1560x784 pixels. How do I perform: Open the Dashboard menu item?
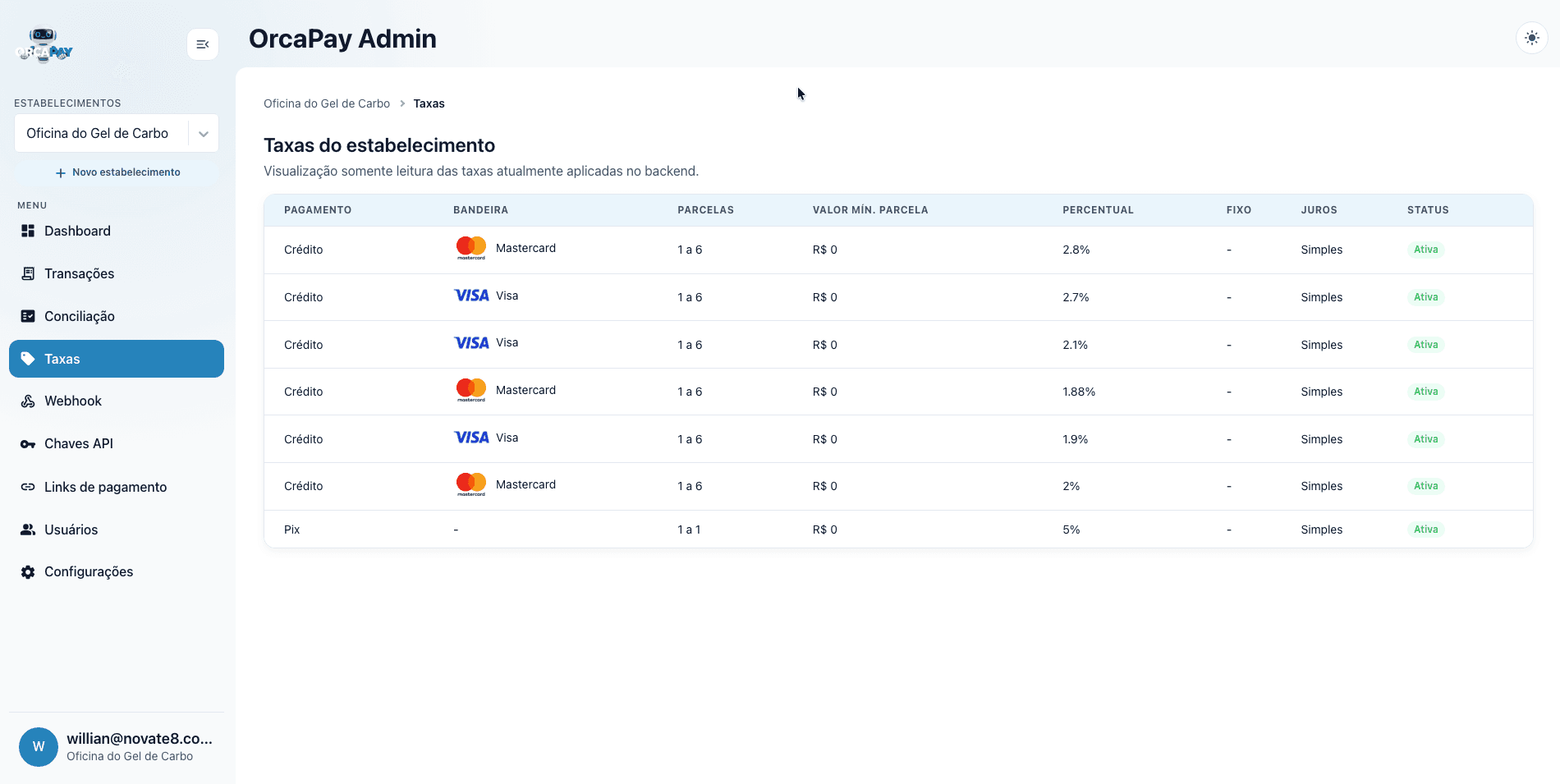[x=117, y=231]
